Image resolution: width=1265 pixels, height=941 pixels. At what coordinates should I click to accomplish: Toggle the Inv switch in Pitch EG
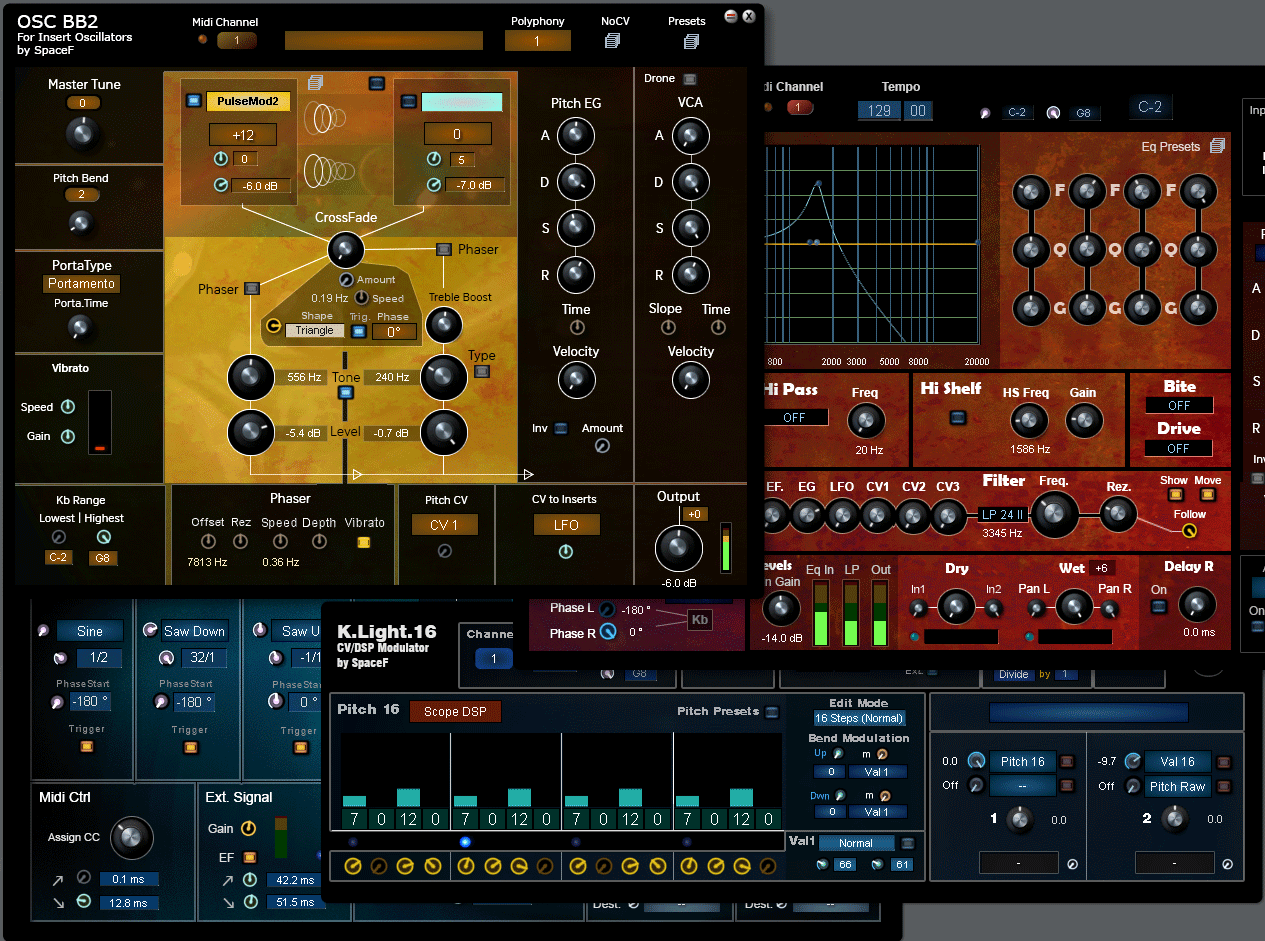561,428
